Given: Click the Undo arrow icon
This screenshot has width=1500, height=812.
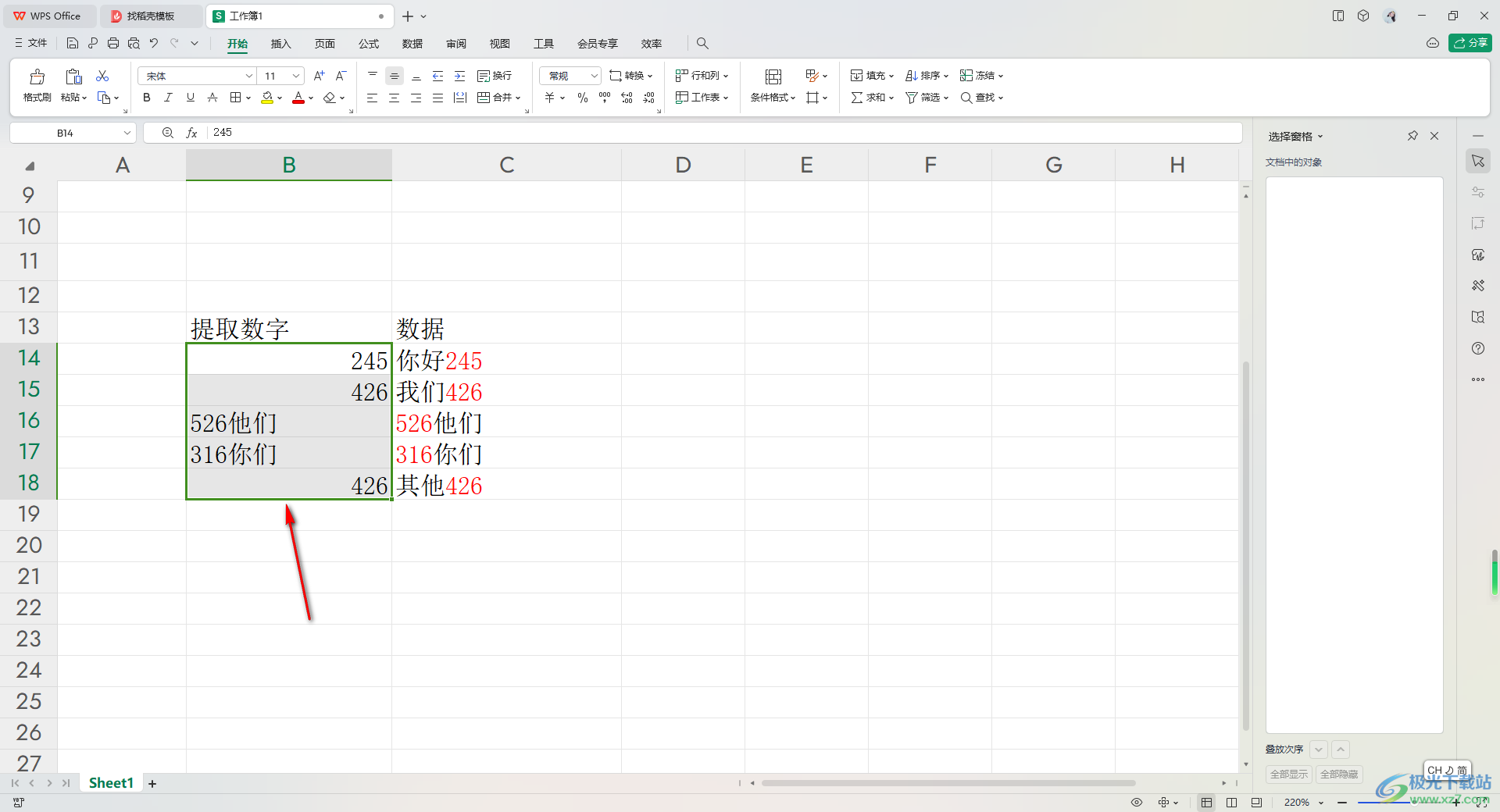Looking at the screenshot, I should tap(154, 43).
